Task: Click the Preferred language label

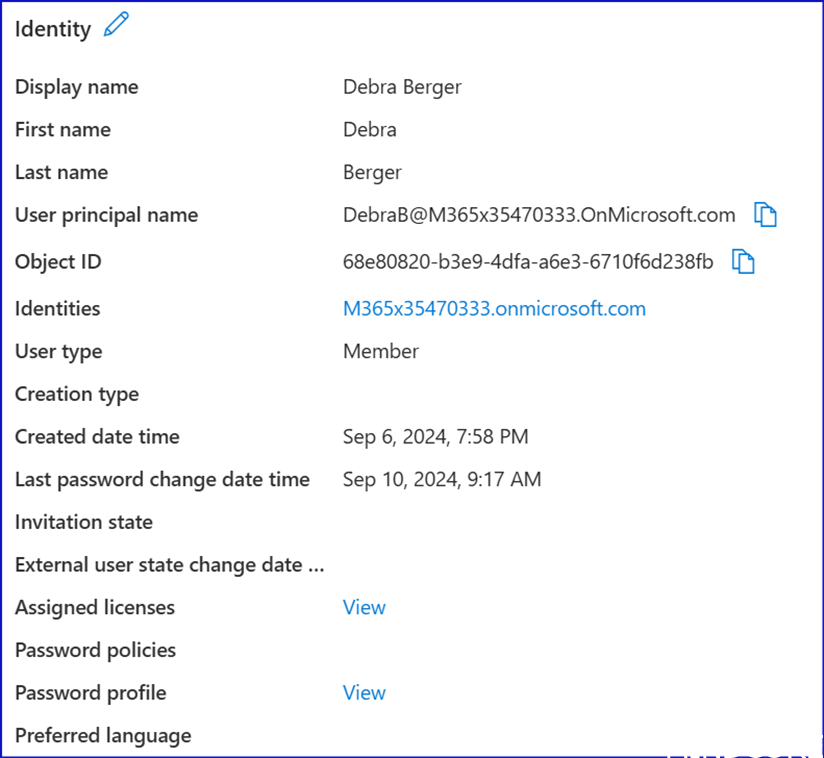Action: pos(103,736)
